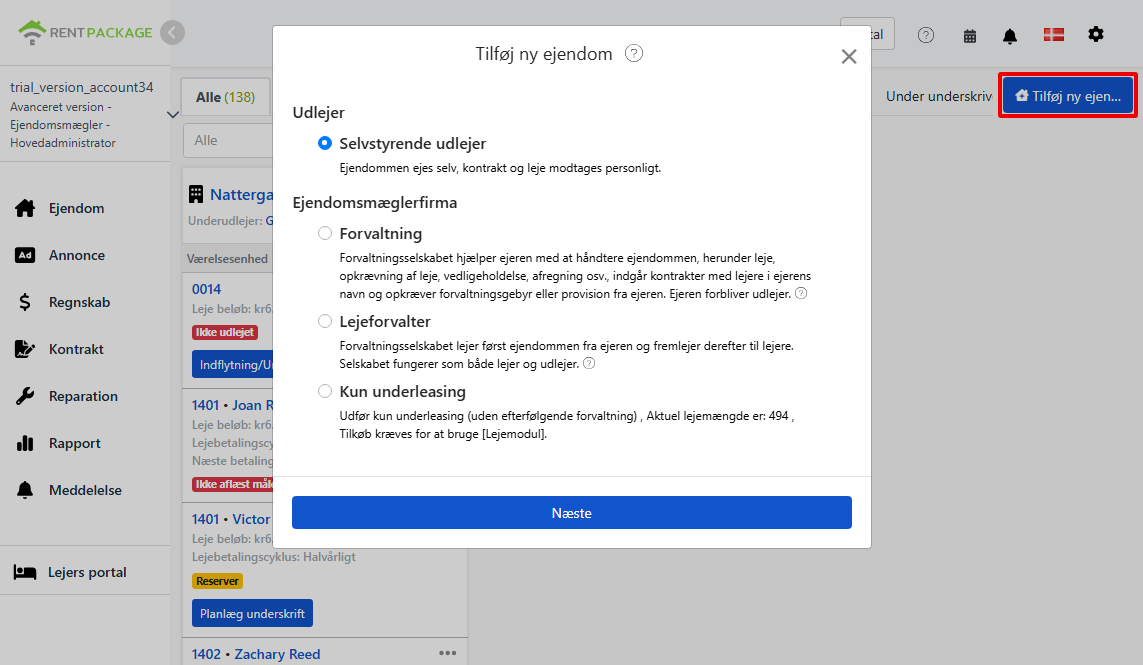Select Kun underleasing radio option

click(325, 391)
